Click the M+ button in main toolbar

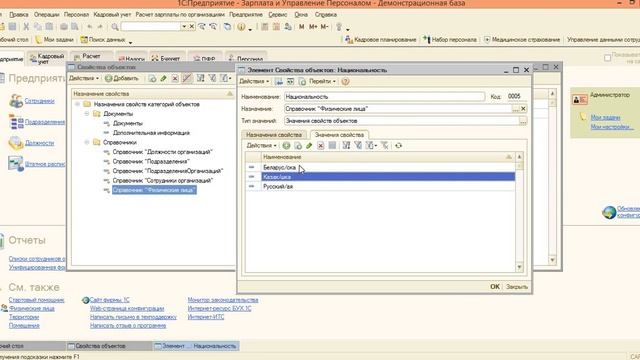tap(313, 27)
